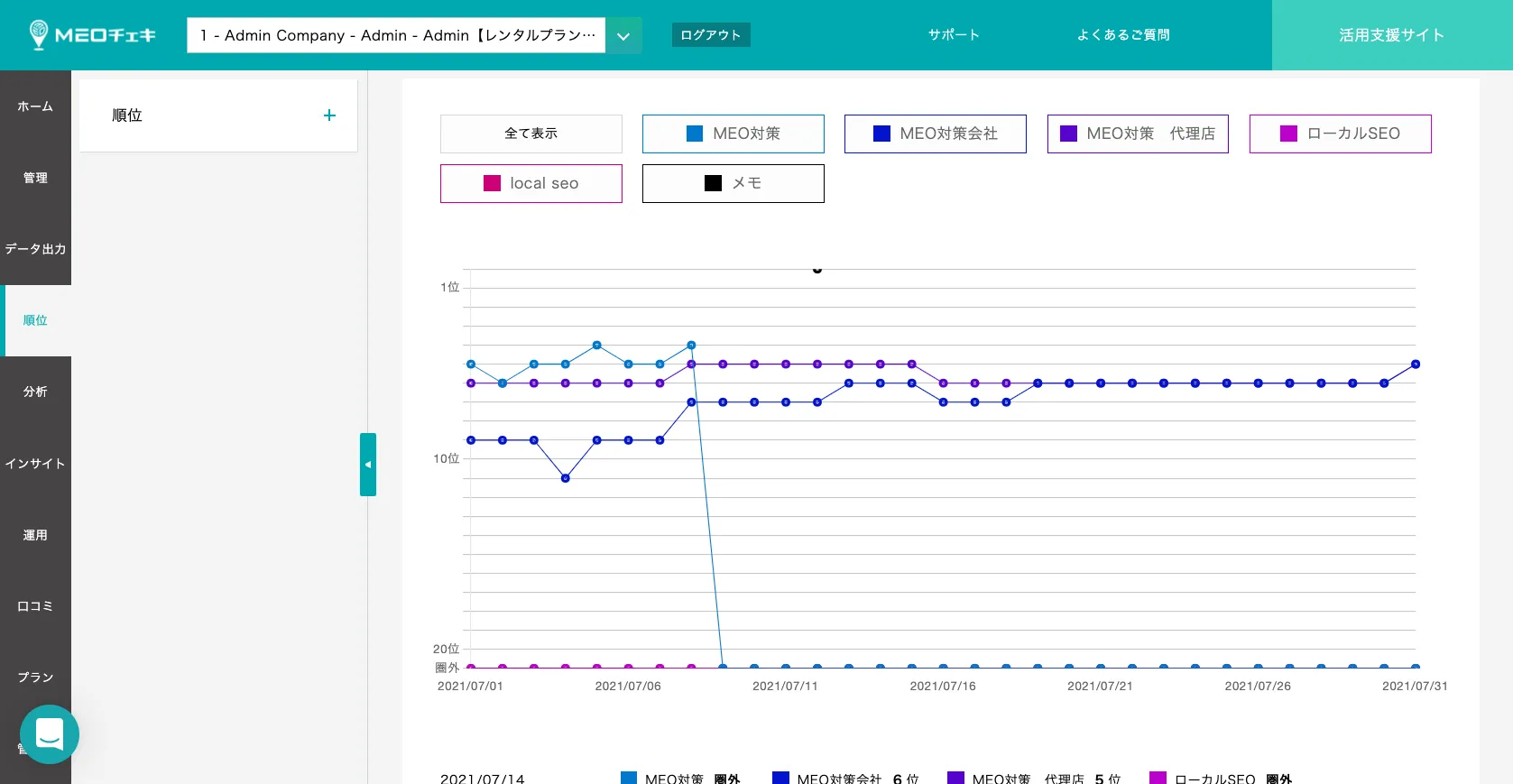
Task: Toggle the local seo keyword series
Action: pos(530,183)
